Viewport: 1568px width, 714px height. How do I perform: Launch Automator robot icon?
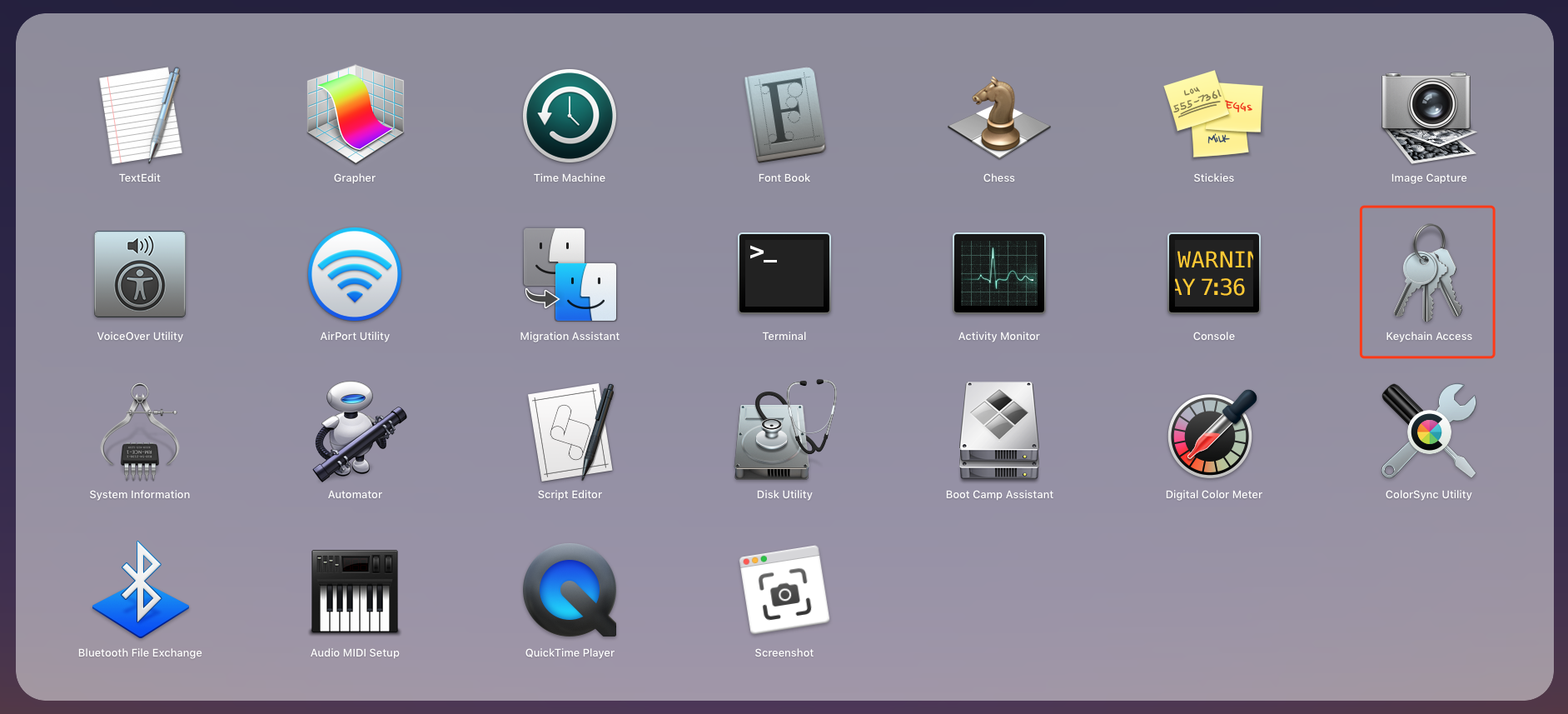358,432
